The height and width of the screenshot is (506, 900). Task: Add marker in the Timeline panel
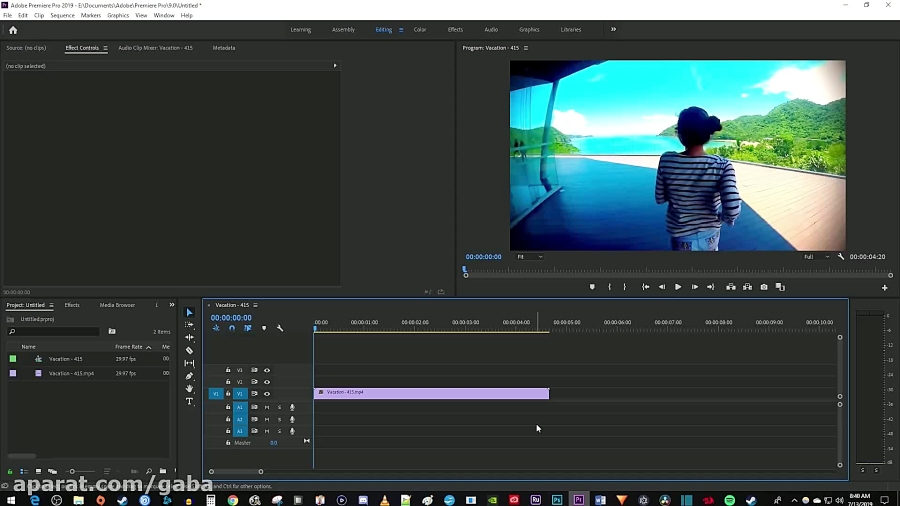pos(264,328)
